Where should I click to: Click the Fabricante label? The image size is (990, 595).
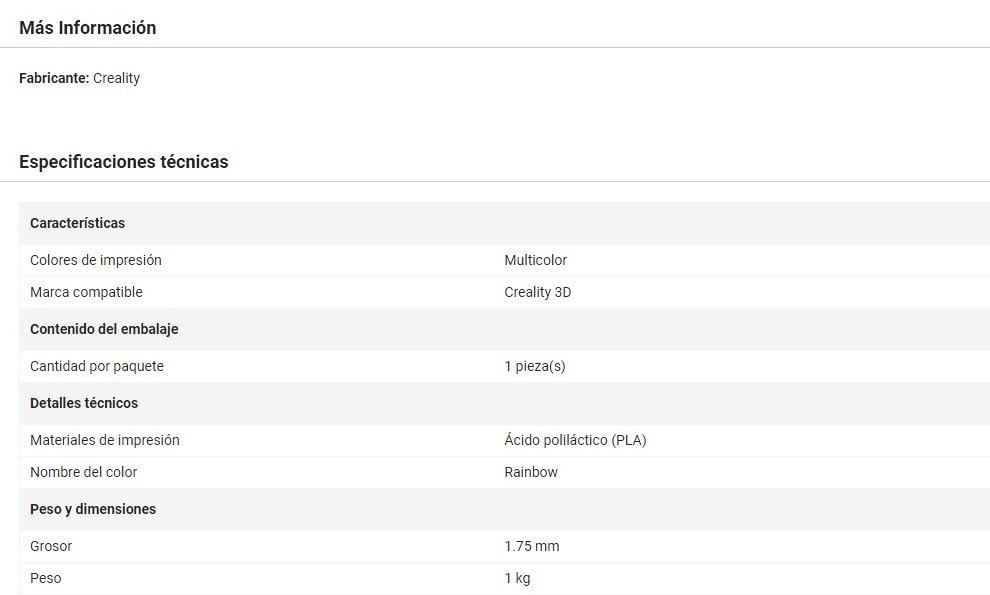coord(54,78)
